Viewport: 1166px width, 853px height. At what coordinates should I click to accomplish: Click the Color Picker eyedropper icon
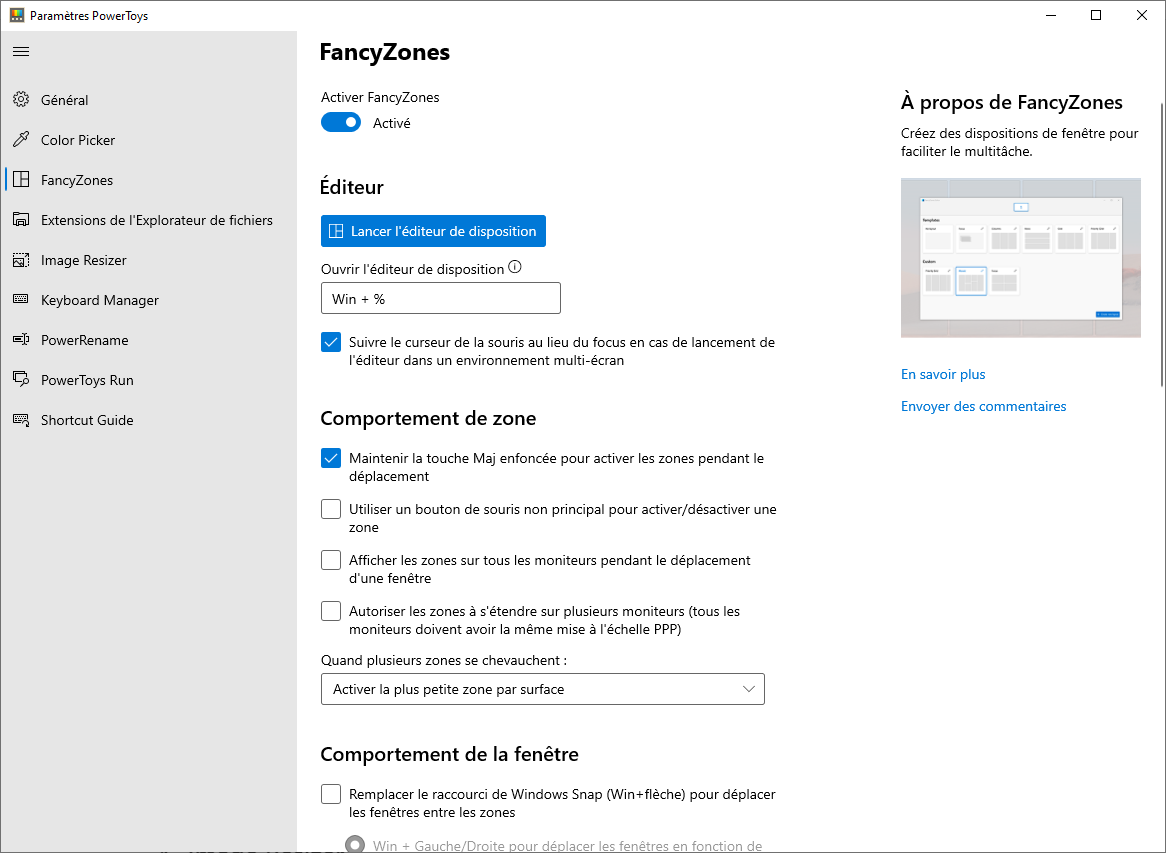click(x=21, y=140)
